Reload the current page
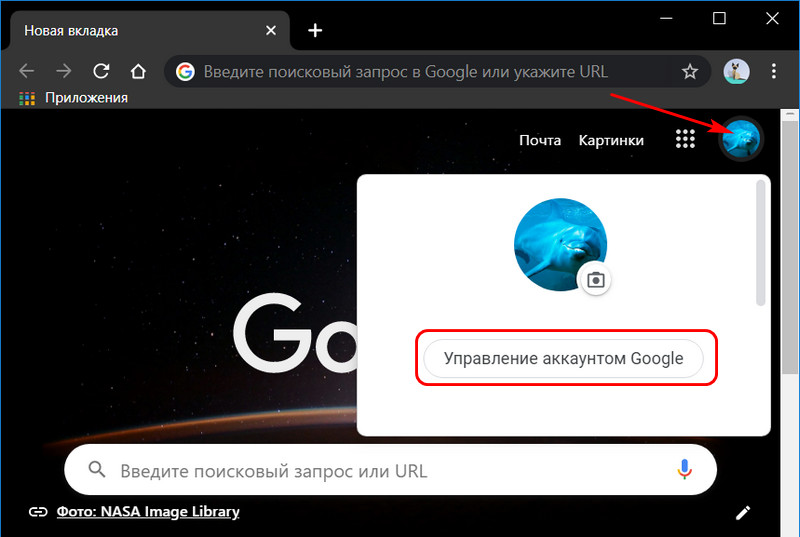Screen dimensions: 800x537 pyautogui.click(x=101, y=71)
